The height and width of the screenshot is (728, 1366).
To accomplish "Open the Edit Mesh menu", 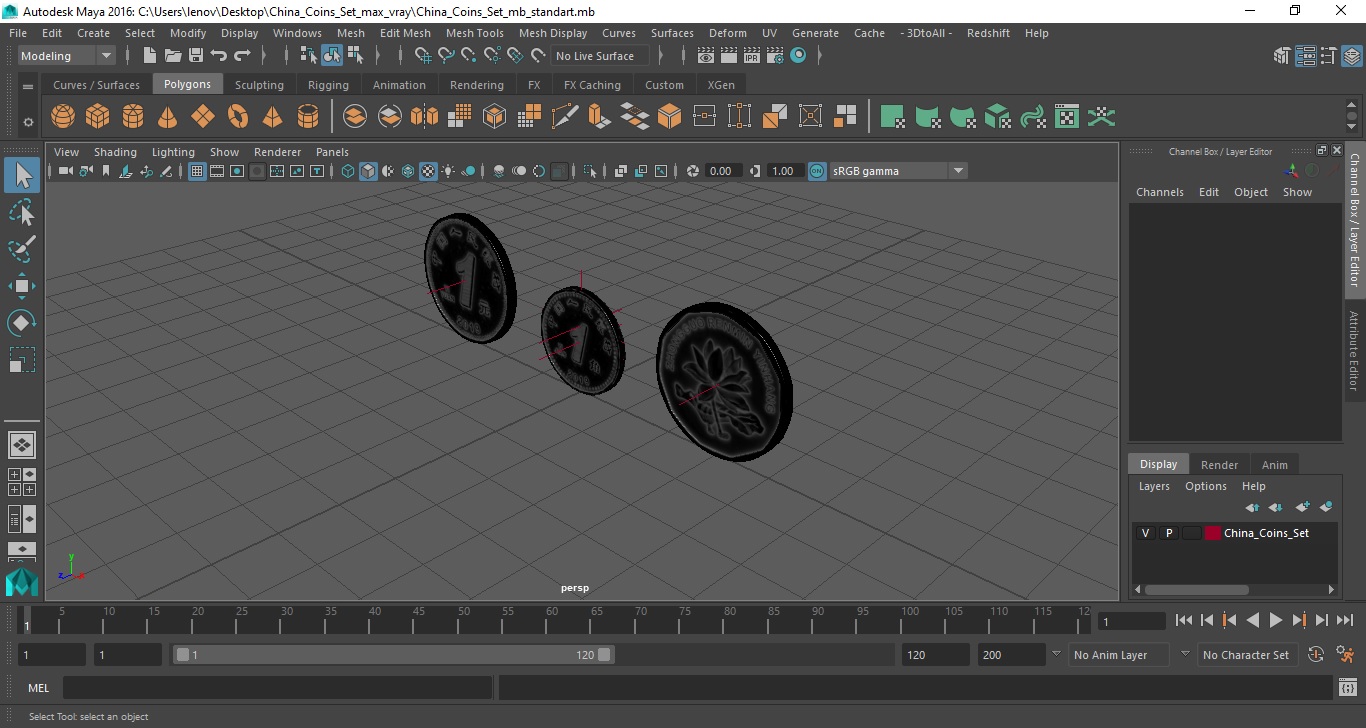I will pos(405,33).
